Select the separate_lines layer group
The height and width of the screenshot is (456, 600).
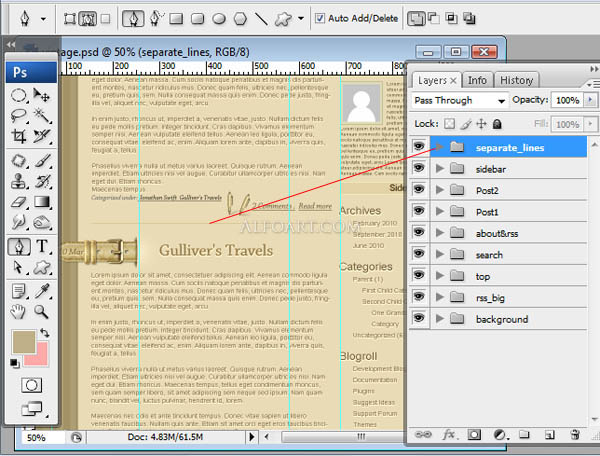(509, 147)
